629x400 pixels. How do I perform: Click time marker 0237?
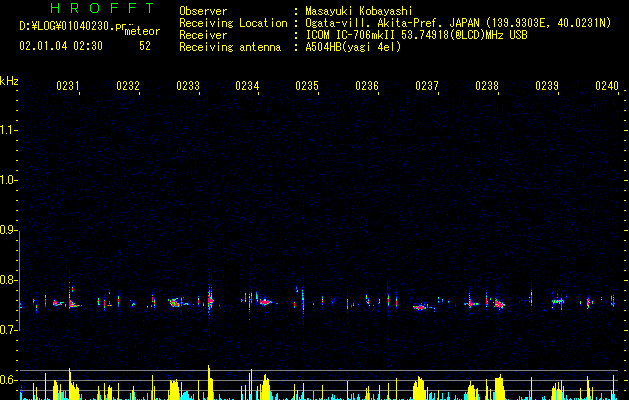(427, 86)
